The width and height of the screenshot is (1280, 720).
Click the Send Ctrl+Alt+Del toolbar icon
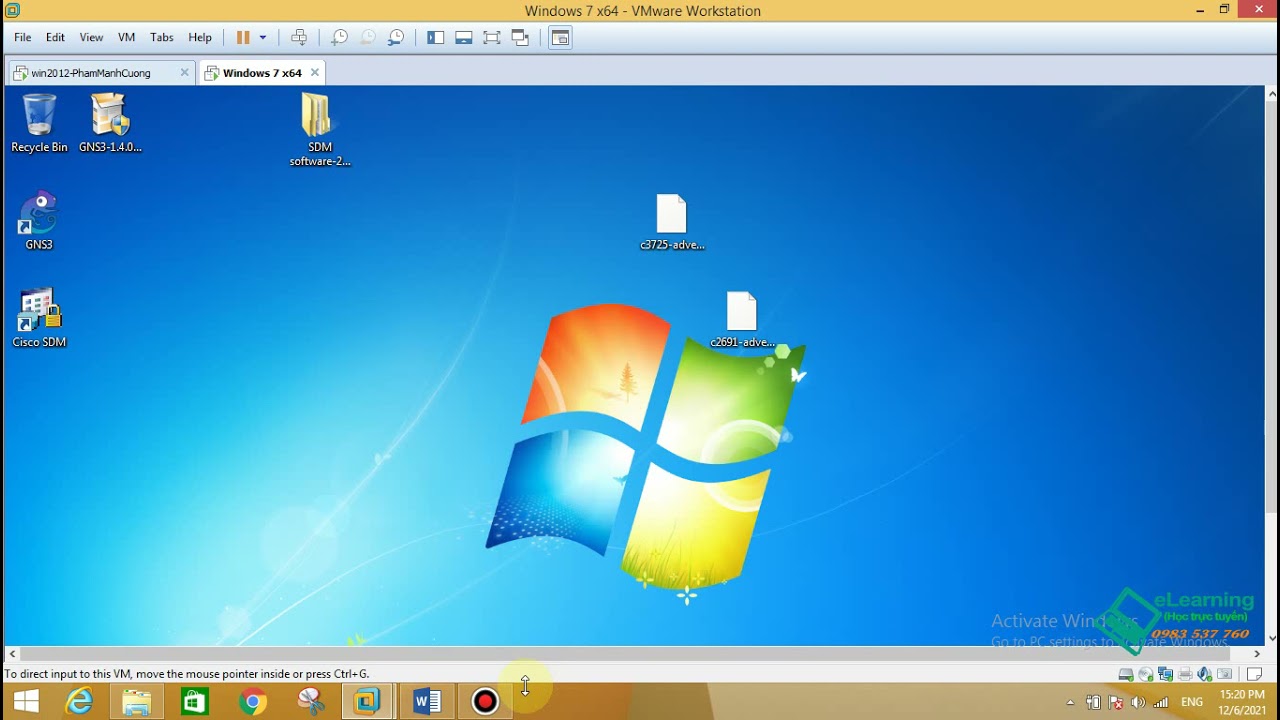299,37
